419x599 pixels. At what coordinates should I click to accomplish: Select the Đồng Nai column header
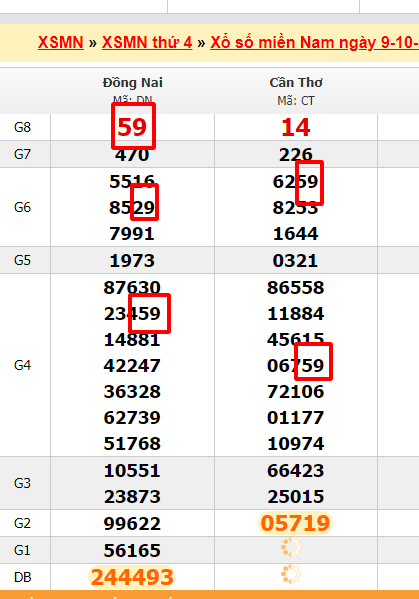(x=133, y=83)
